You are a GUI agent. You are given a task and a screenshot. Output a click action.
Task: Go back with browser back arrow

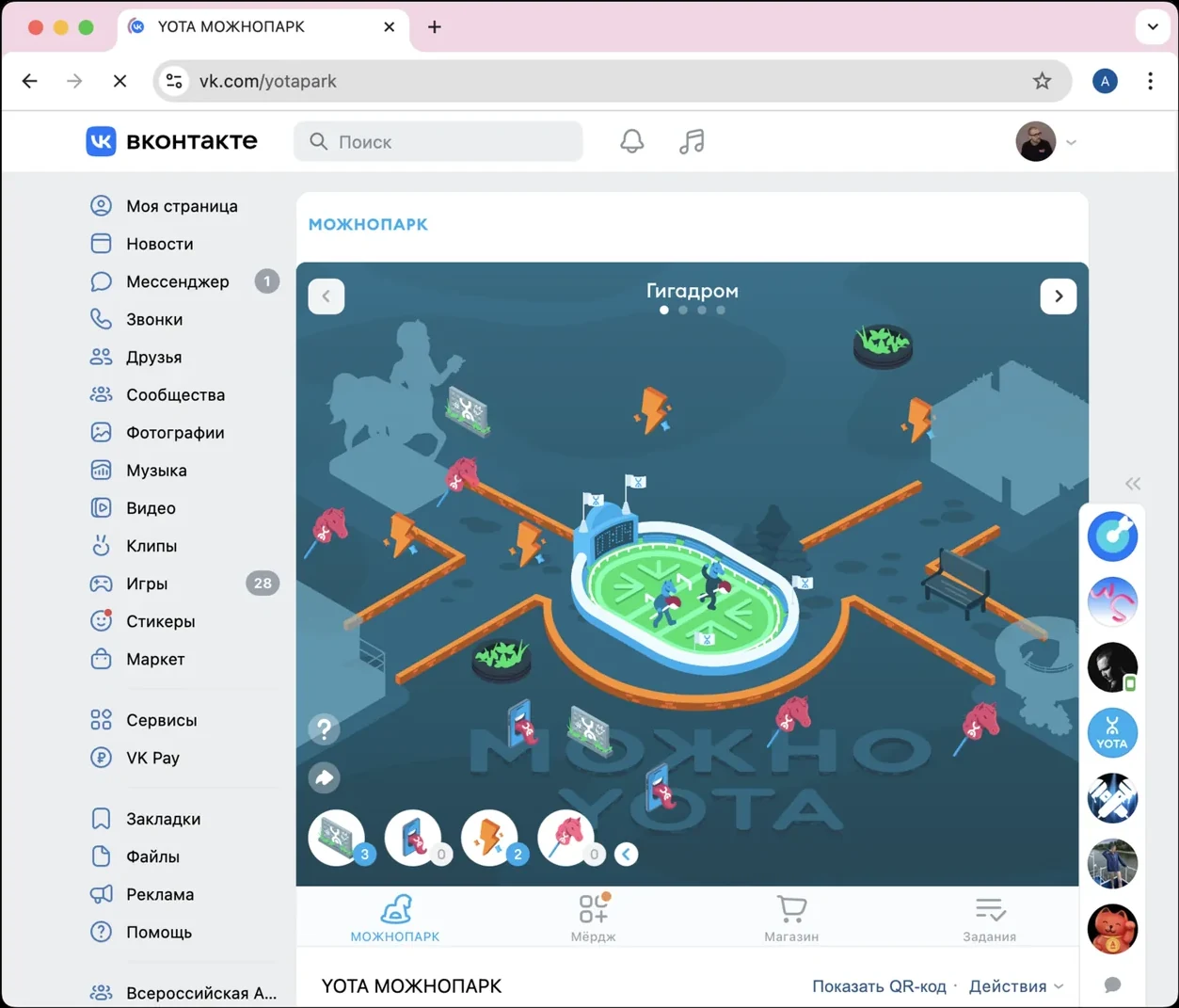click(30, 81)
